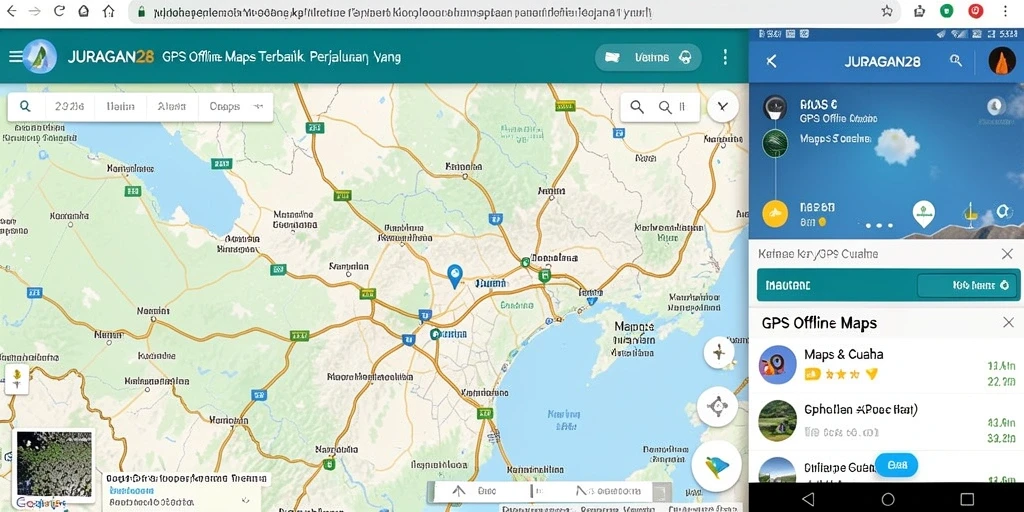Click the Maps & Cuaha app thumbnail
The width and height of the screenshot is (1024, 512).
click(777, 364)
